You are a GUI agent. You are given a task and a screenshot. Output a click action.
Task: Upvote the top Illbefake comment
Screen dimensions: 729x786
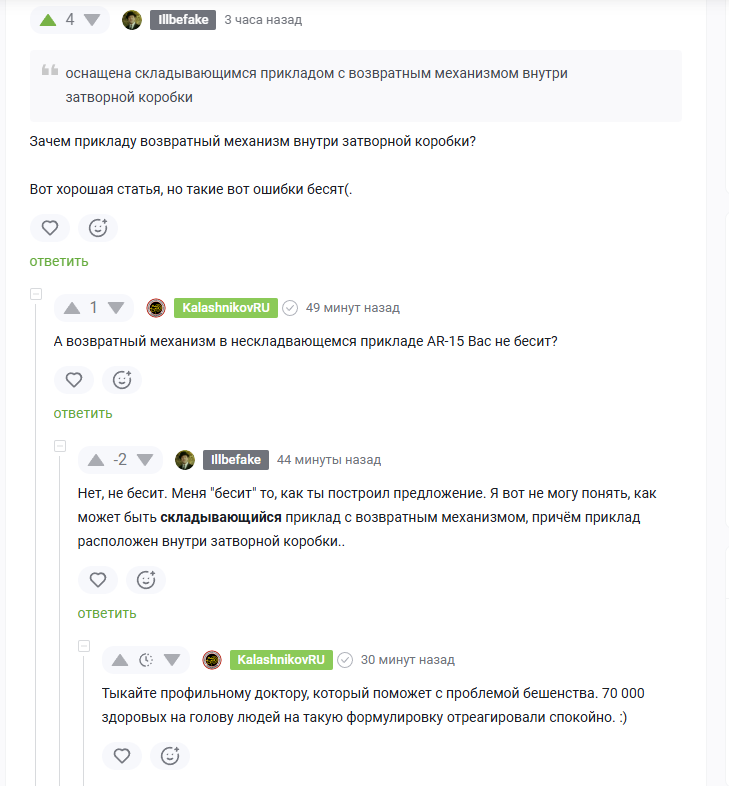point(47,20)
